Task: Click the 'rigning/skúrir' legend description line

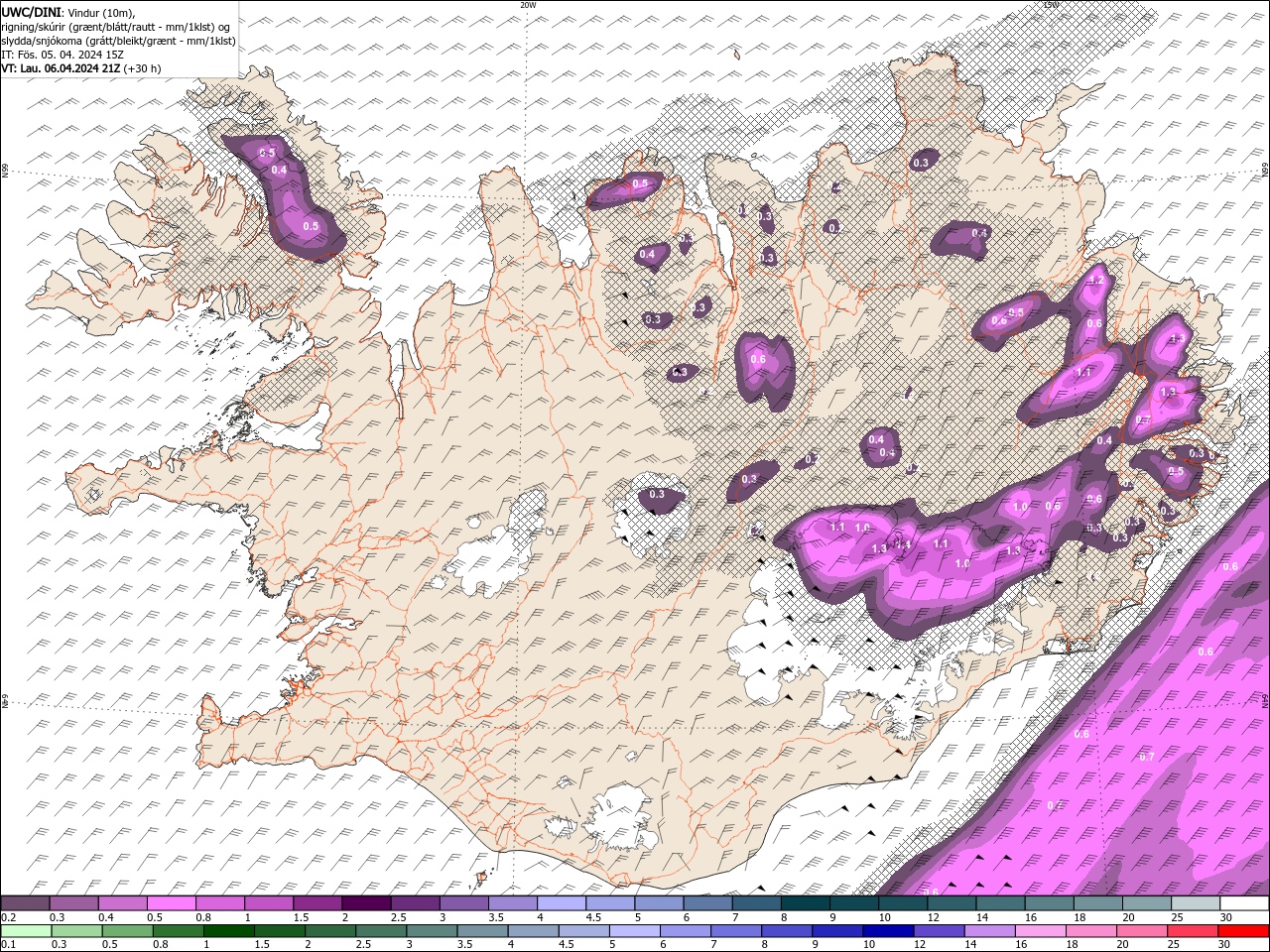Action: pyautogui.click(x=115, y=26)
